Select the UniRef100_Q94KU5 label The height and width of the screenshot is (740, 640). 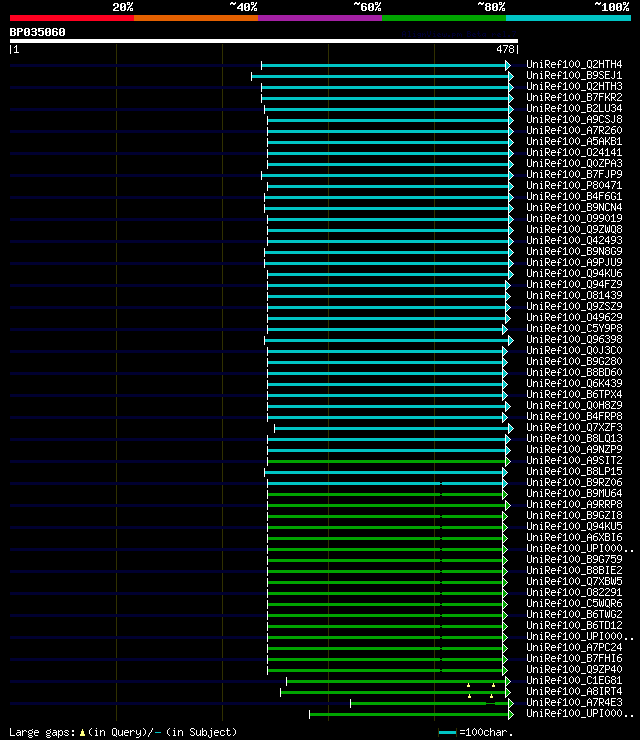574,526
